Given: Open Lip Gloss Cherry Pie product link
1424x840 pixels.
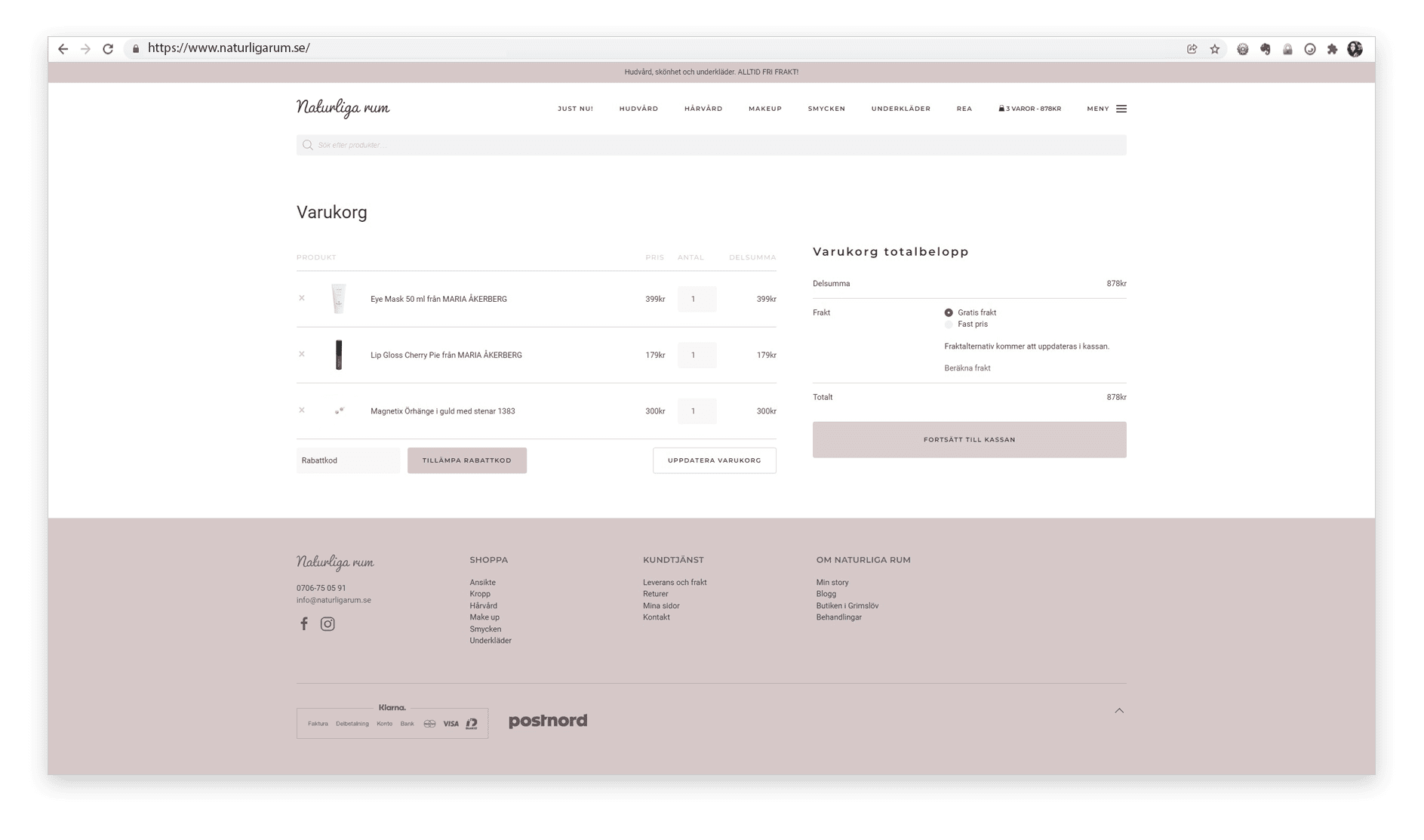Looking at the screenshot, I should [x=446, y=355].
